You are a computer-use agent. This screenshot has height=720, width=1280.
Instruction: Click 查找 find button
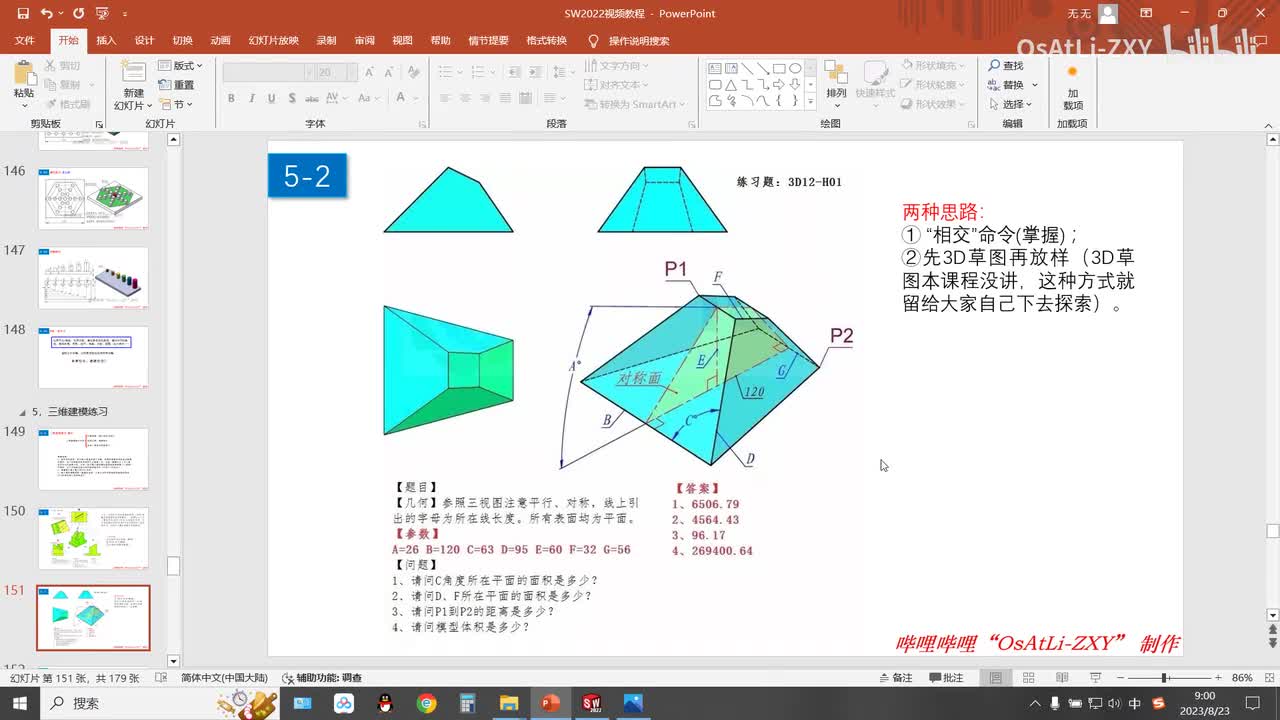[x=1006, y=66]
